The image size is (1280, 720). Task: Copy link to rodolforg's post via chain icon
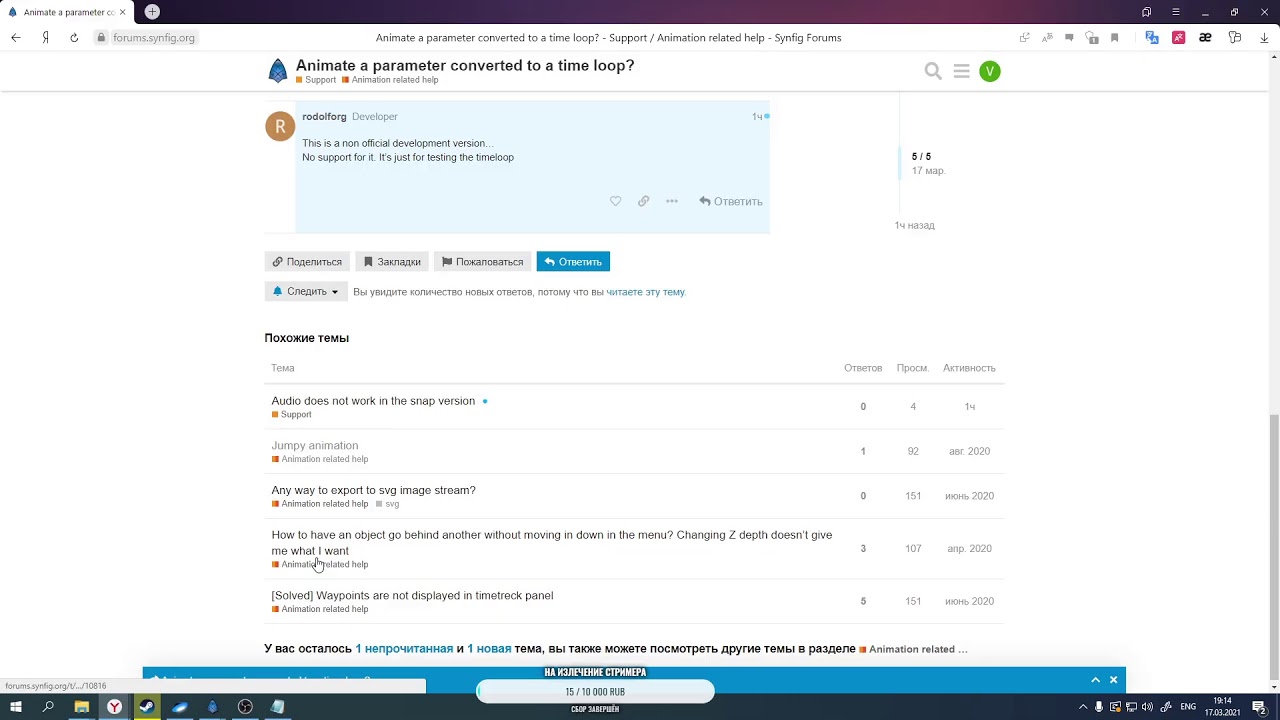pyautogui.click(x=643, y=201)
